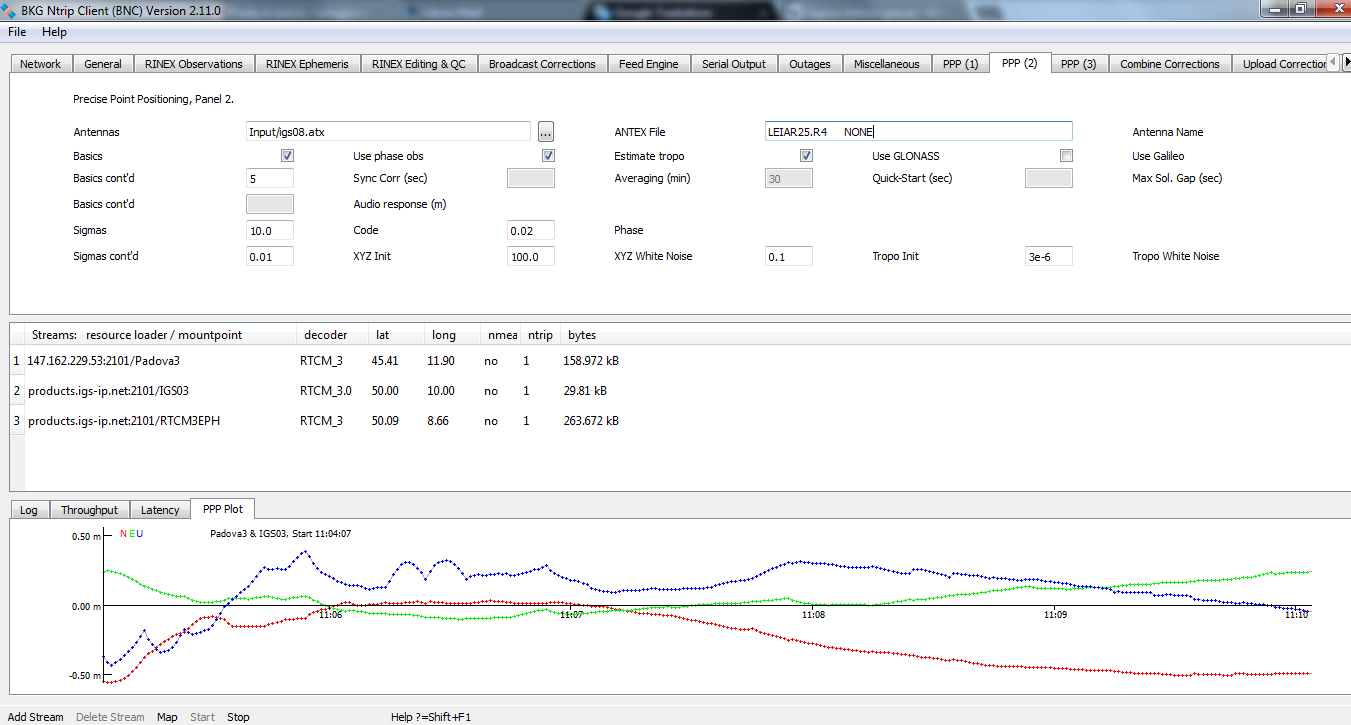Select the RINEX Editing & QC tab
This screenshot has height=725, width=1351.
pos(419,64)
